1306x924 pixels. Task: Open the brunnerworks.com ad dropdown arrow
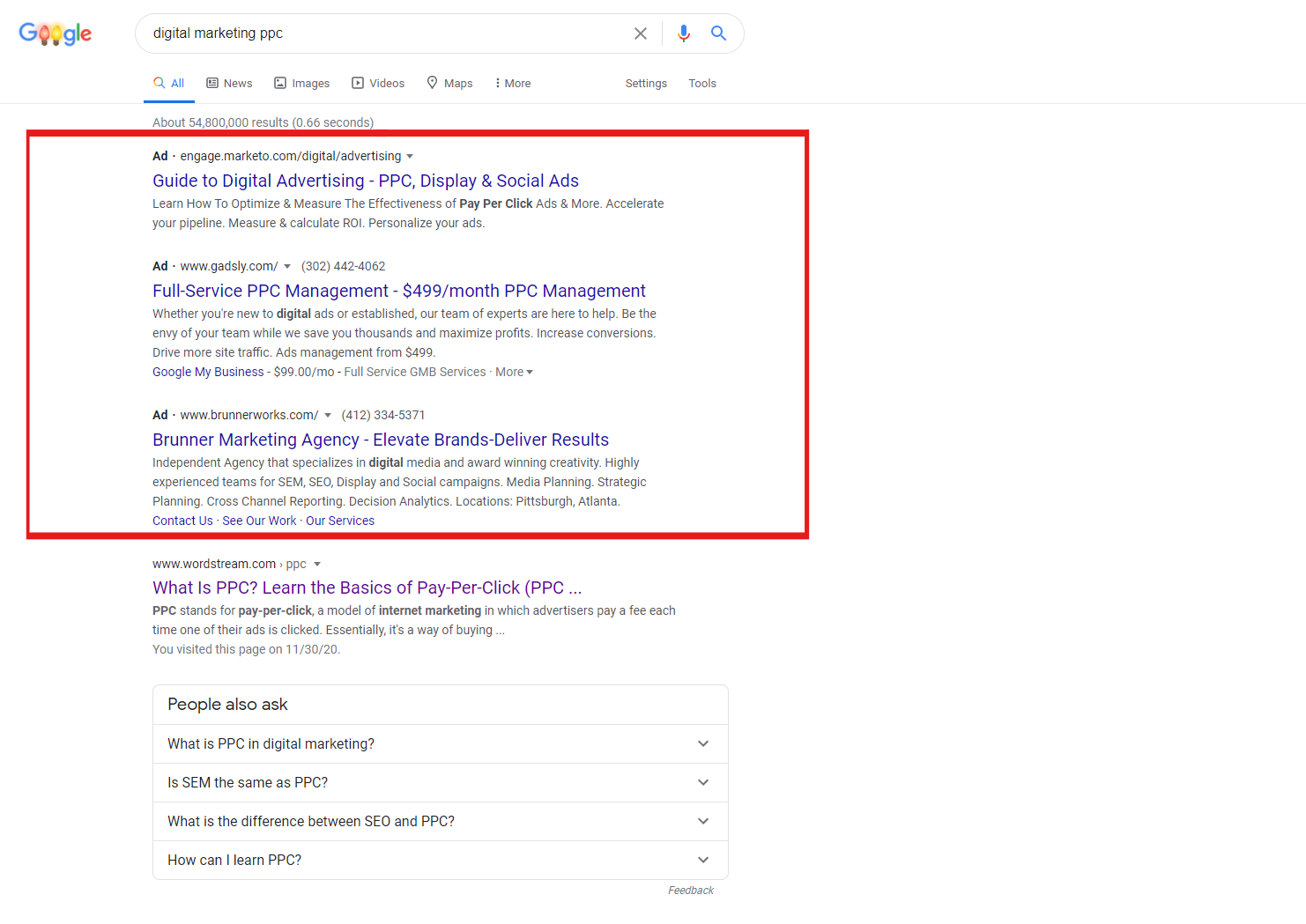click(328, 416)
